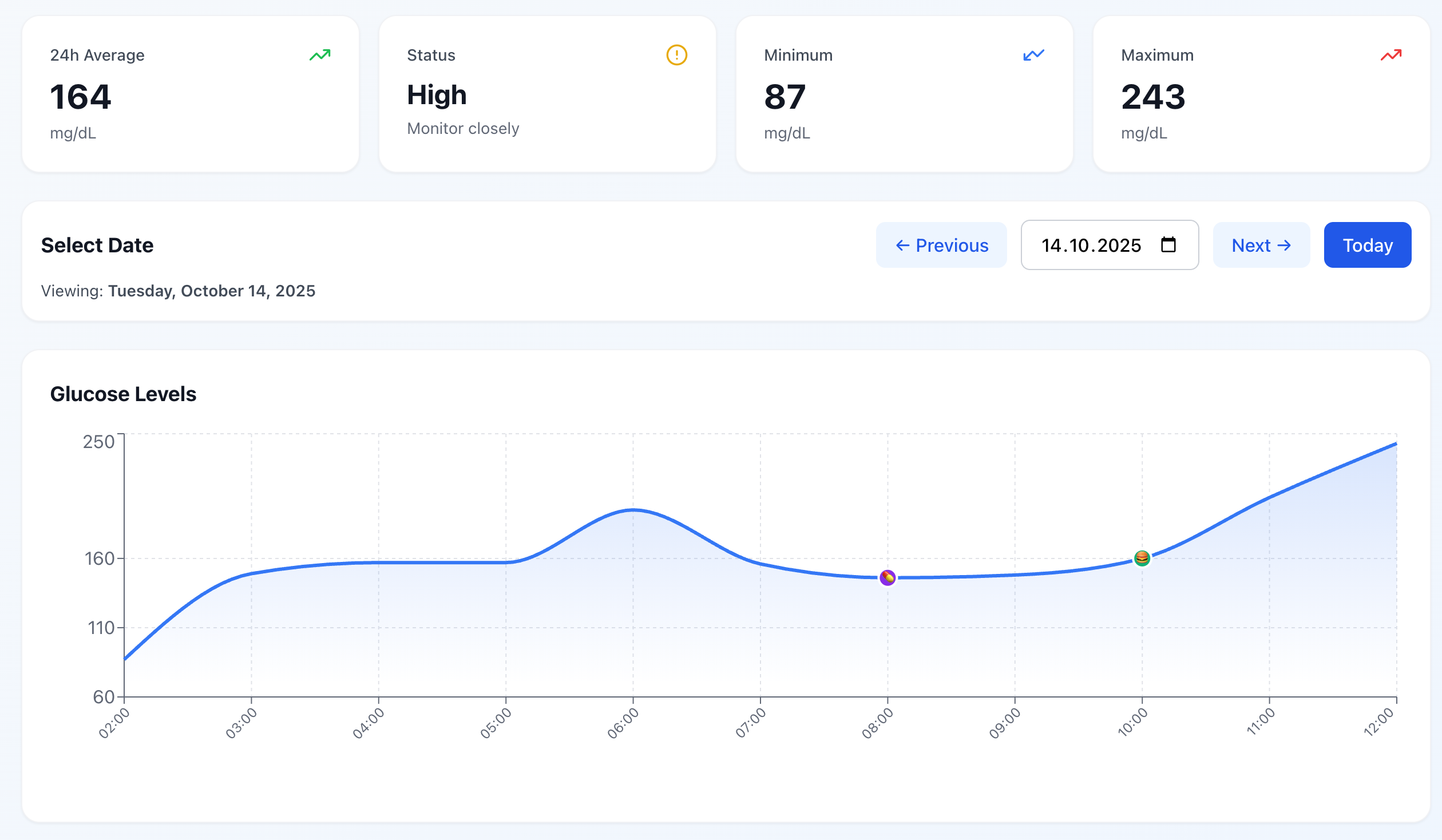The image size is (1442, 840).
Task: Click the 02:00 label on time axis
Action: [x=114, y=723]
